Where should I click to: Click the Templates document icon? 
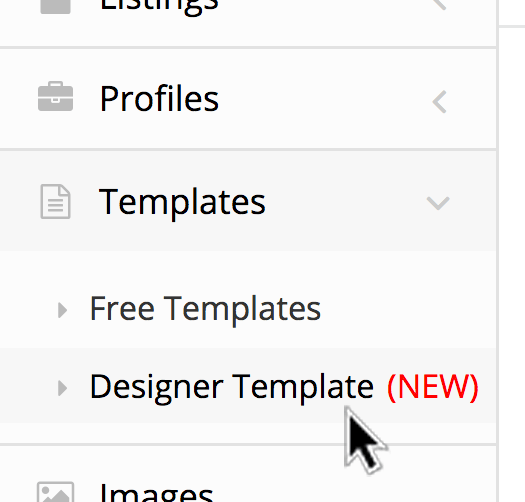[56, 201]
